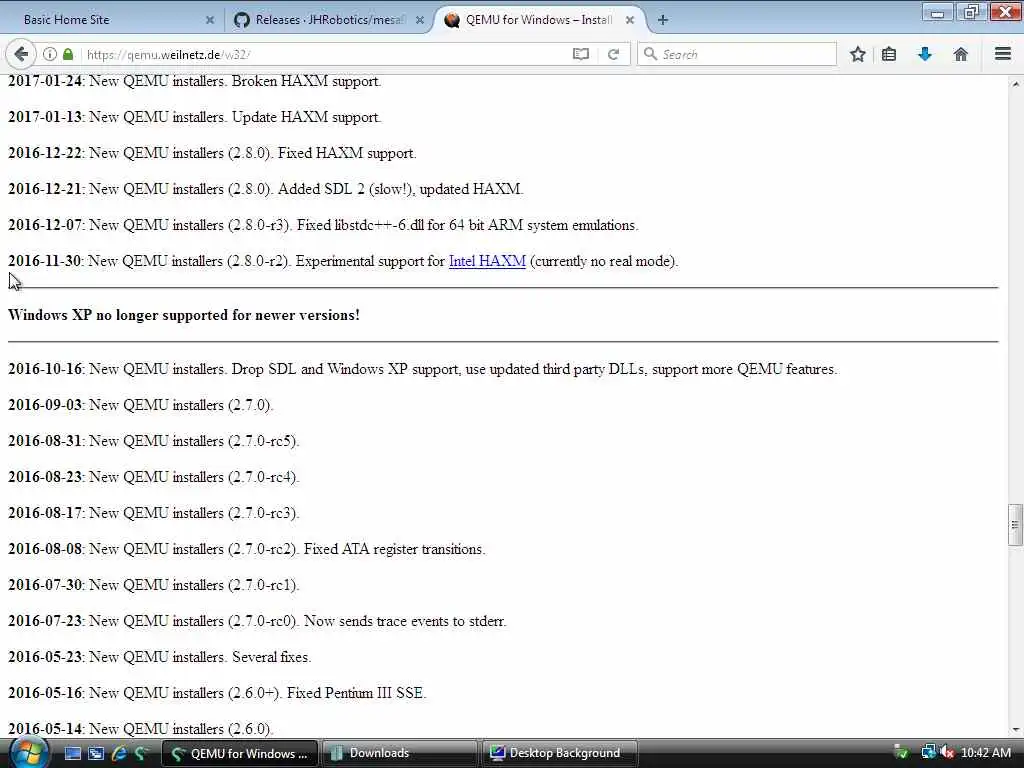This screenshot has width=1024, height=768.
Task: Click the 2016-05-23 Several fixes entry
Action: point(160,657)
